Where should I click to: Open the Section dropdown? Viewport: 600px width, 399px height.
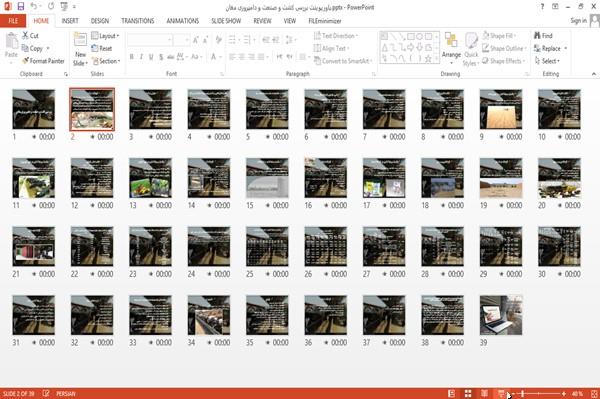106,61
